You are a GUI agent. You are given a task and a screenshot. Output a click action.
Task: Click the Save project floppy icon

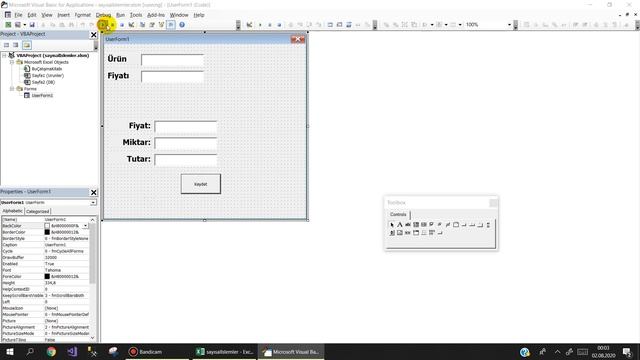[x=32, y=25]
